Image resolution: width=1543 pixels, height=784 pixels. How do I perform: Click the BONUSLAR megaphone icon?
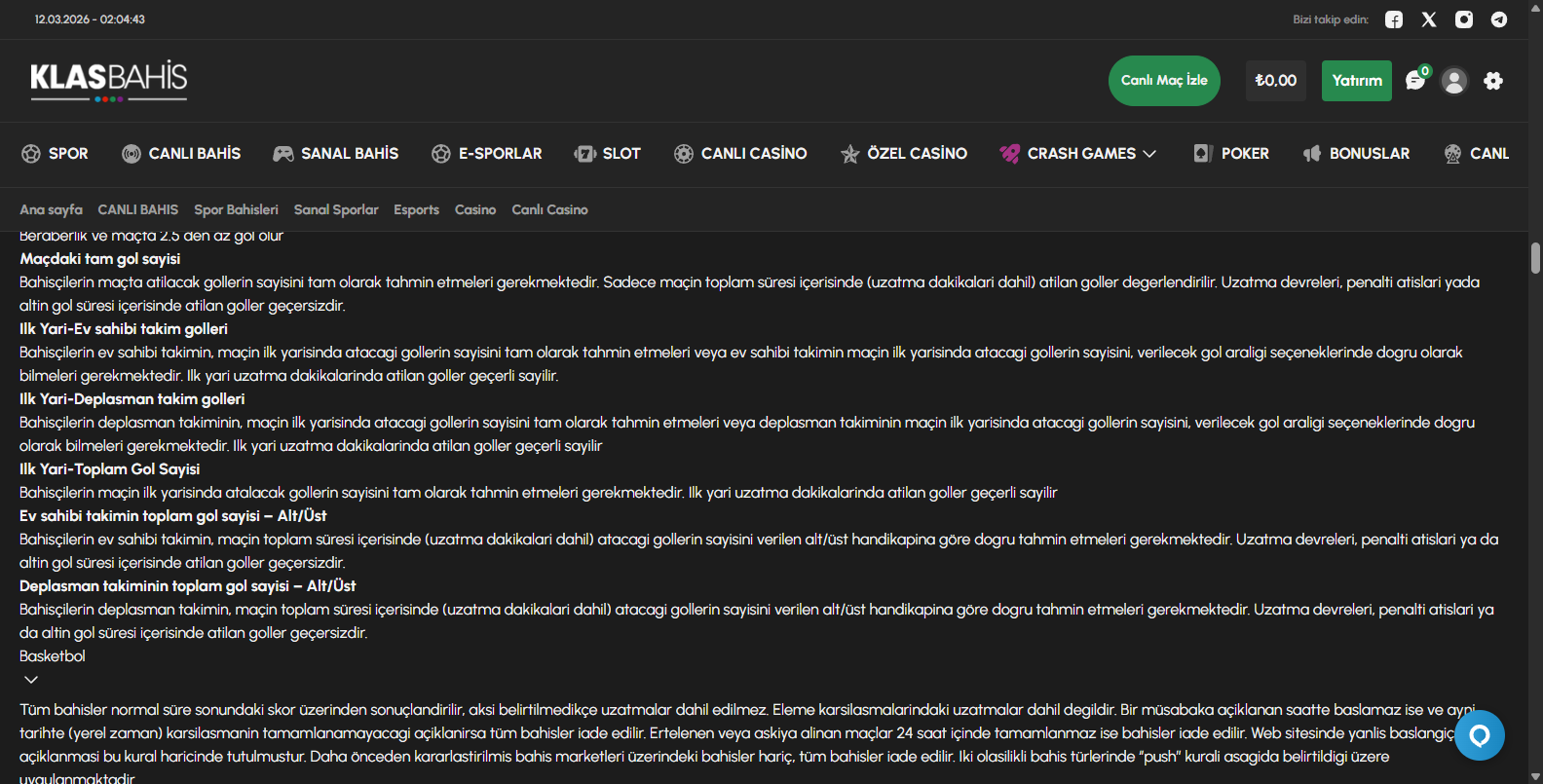click(x=1312, y=154)
